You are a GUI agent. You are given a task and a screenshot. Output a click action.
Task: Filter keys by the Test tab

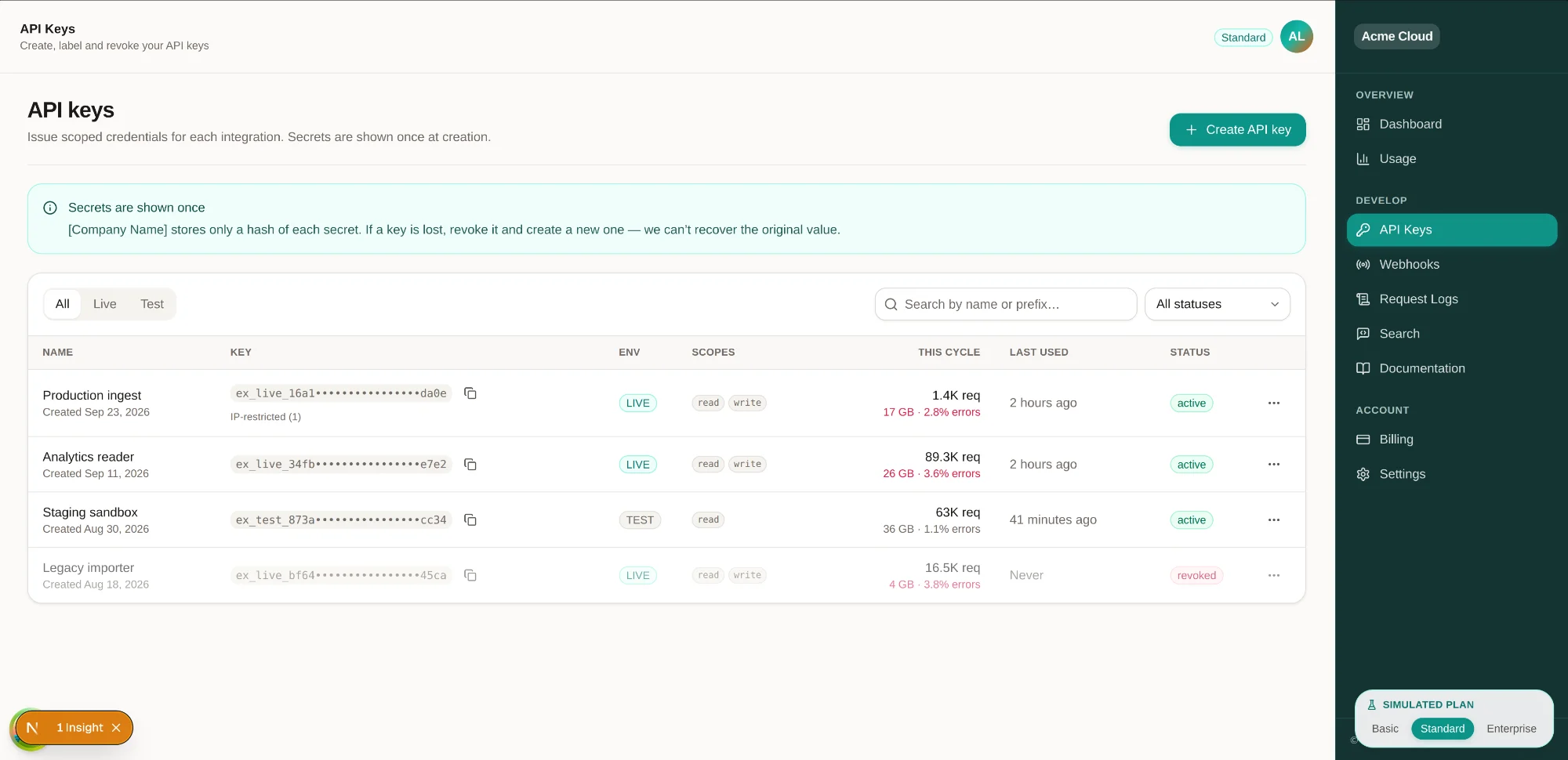pyautogui.click(x=152, y=304)
